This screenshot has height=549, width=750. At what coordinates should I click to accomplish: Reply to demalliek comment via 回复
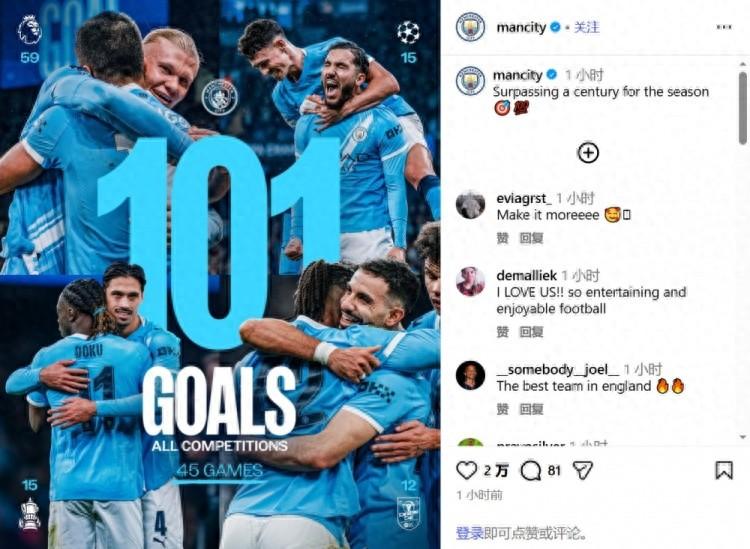531,332
